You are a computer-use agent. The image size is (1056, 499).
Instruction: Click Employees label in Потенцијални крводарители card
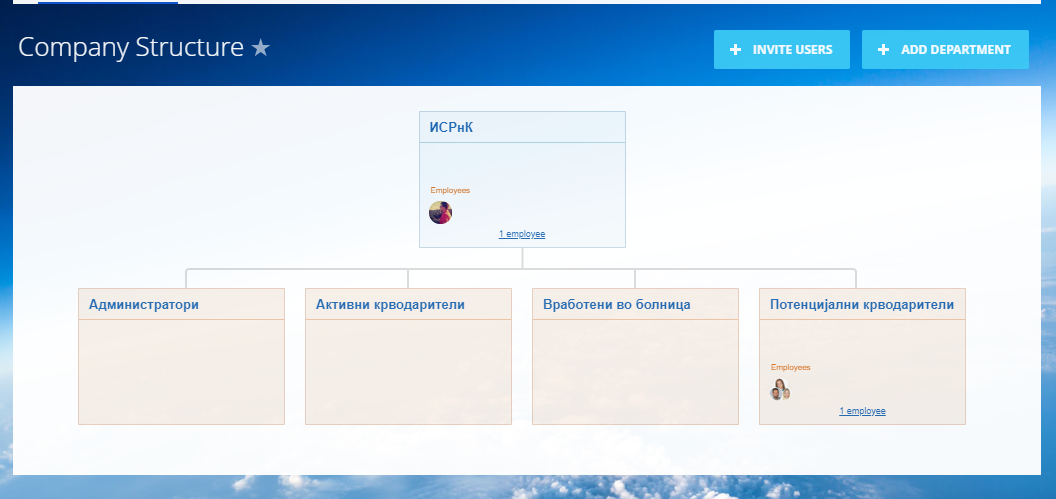790,367
